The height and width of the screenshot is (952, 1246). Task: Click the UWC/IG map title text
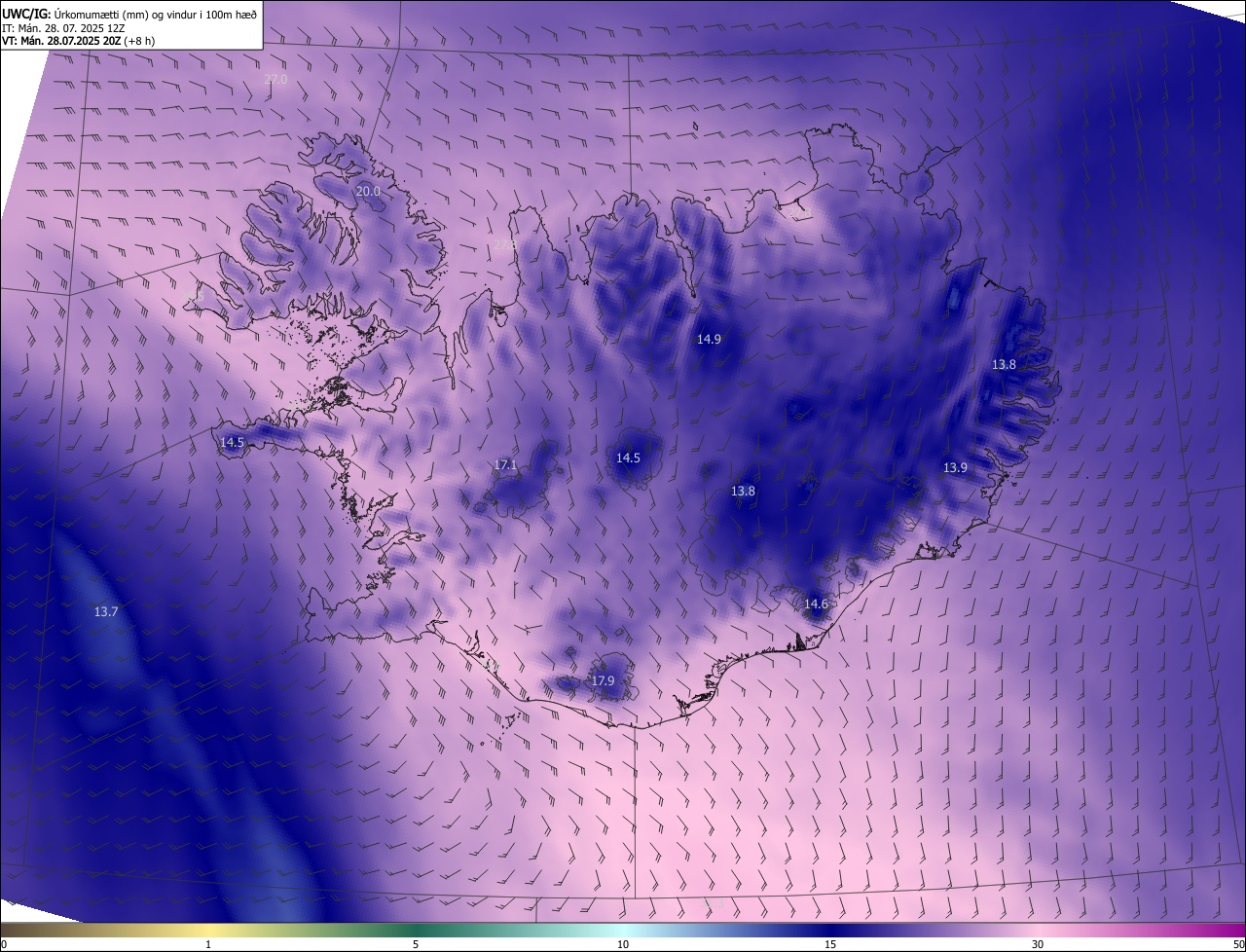(129, 14)
